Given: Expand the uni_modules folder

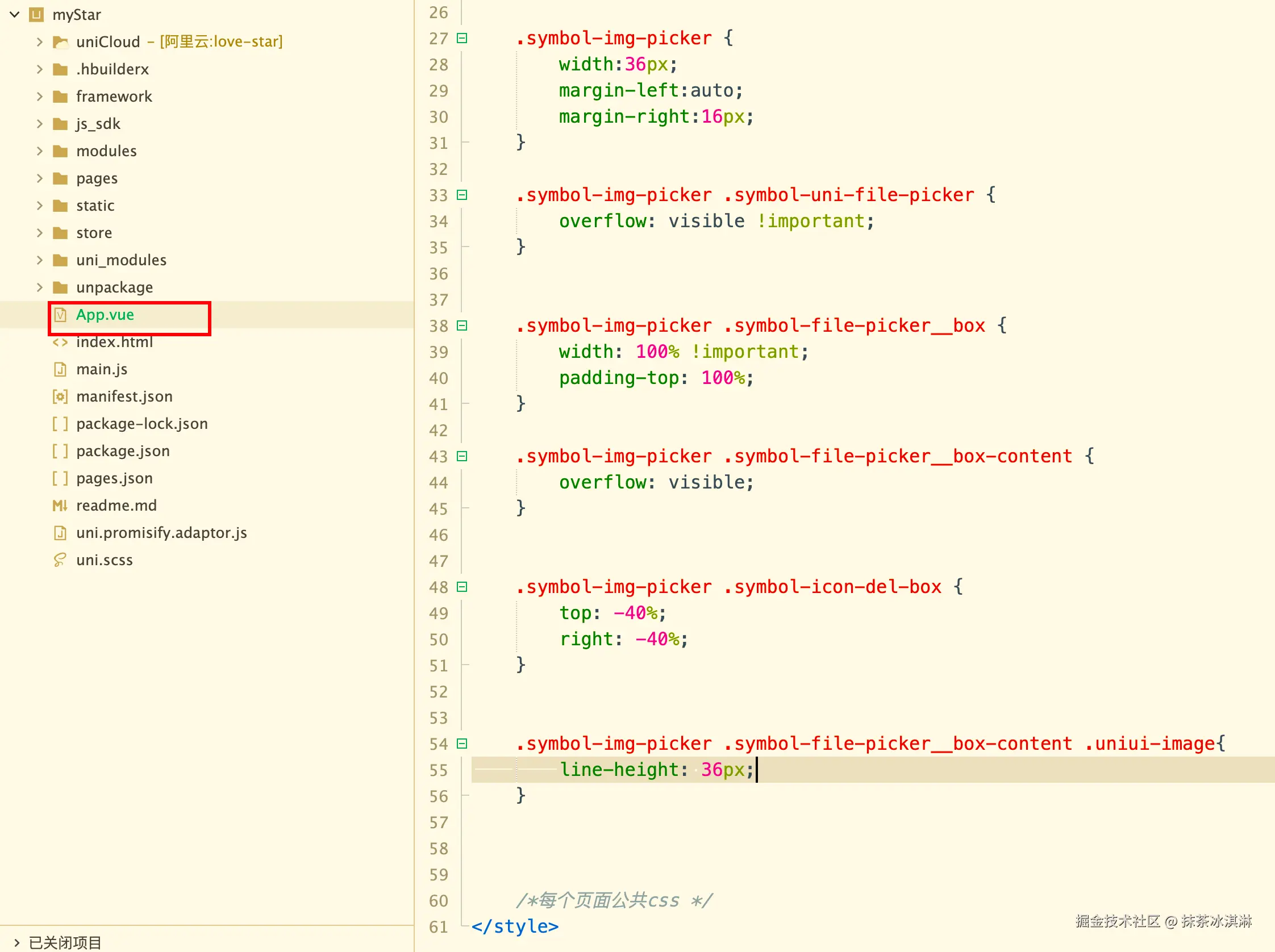Looking at the screenshot, I should coord(39,261).
